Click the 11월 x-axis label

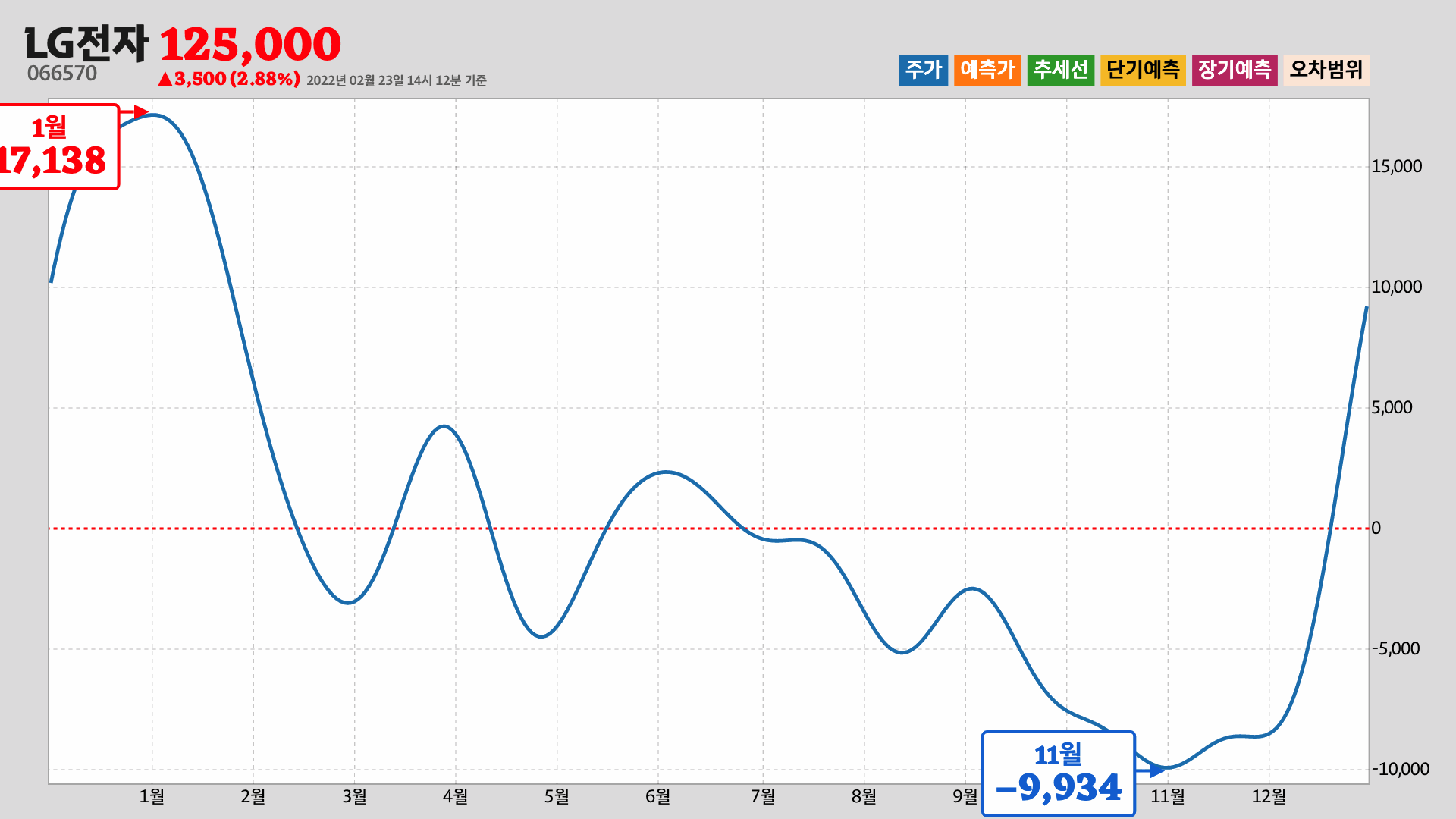click(x=1168, y=796)
